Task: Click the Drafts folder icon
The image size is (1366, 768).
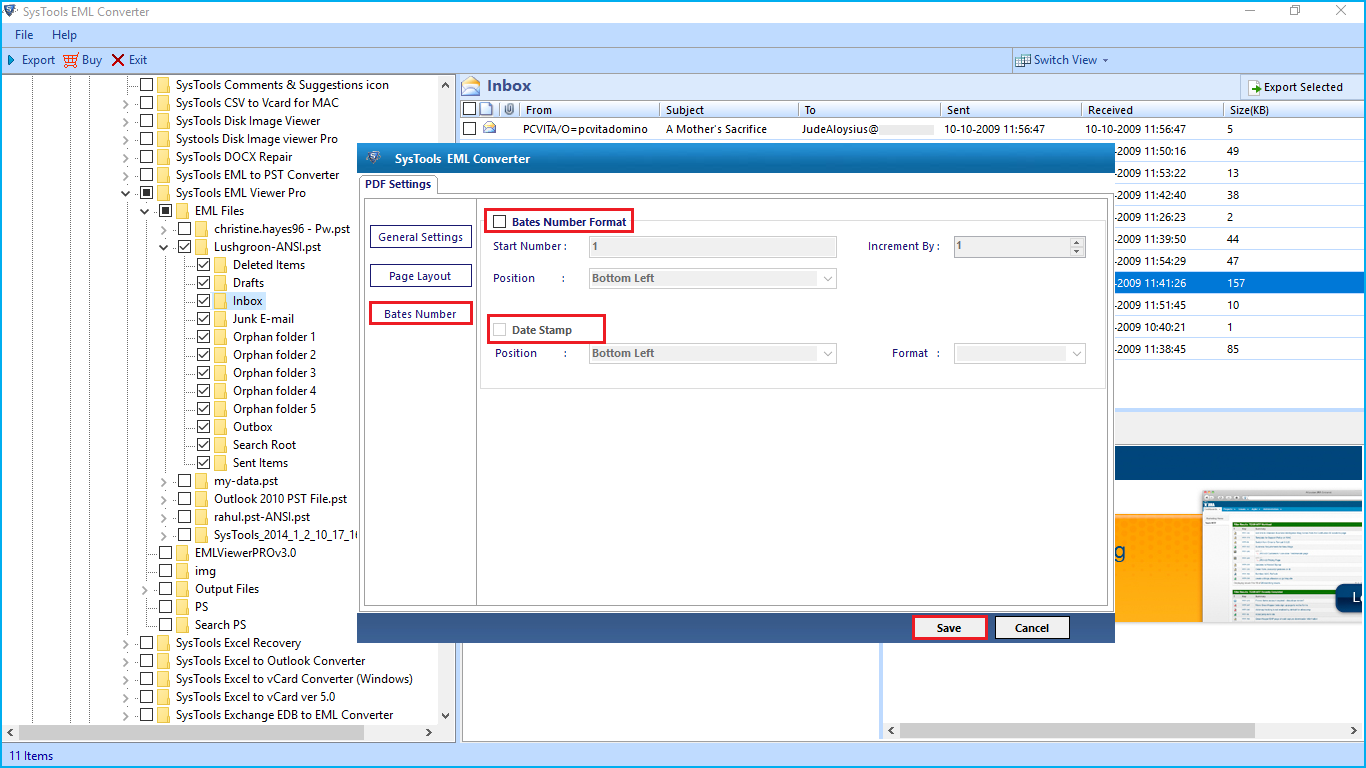Action: (220, 283)
